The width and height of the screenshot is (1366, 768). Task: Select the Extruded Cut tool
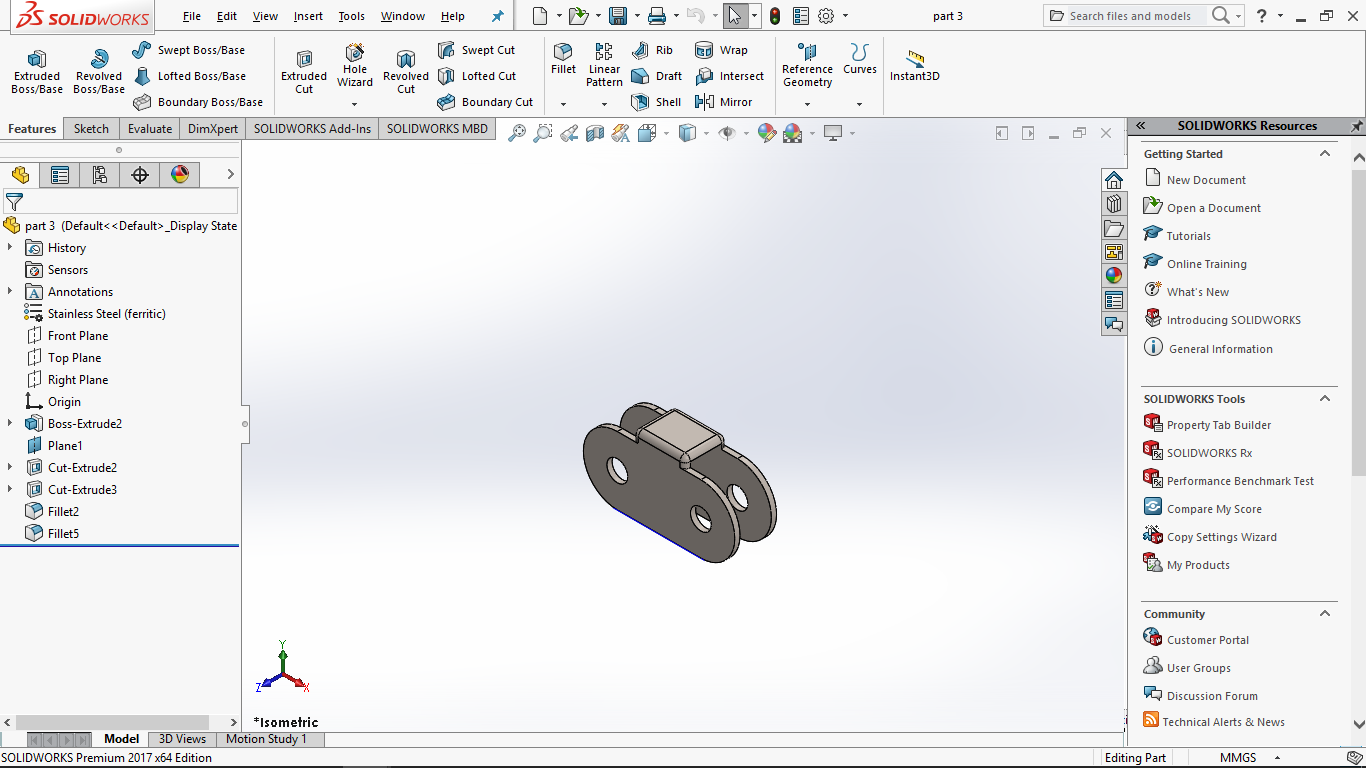[304, 73]
